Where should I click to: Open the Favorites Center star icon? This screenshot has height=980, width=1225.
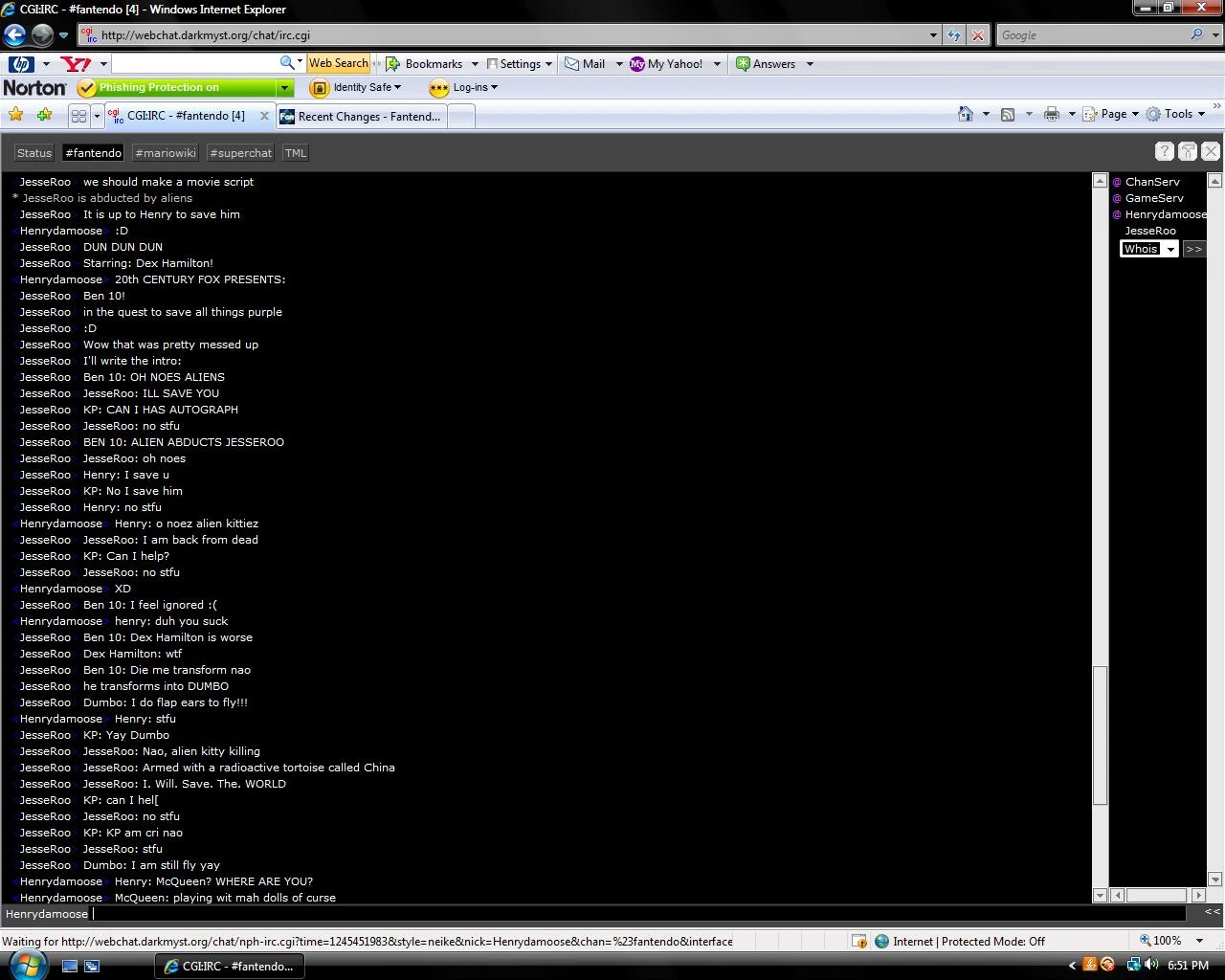15,115
